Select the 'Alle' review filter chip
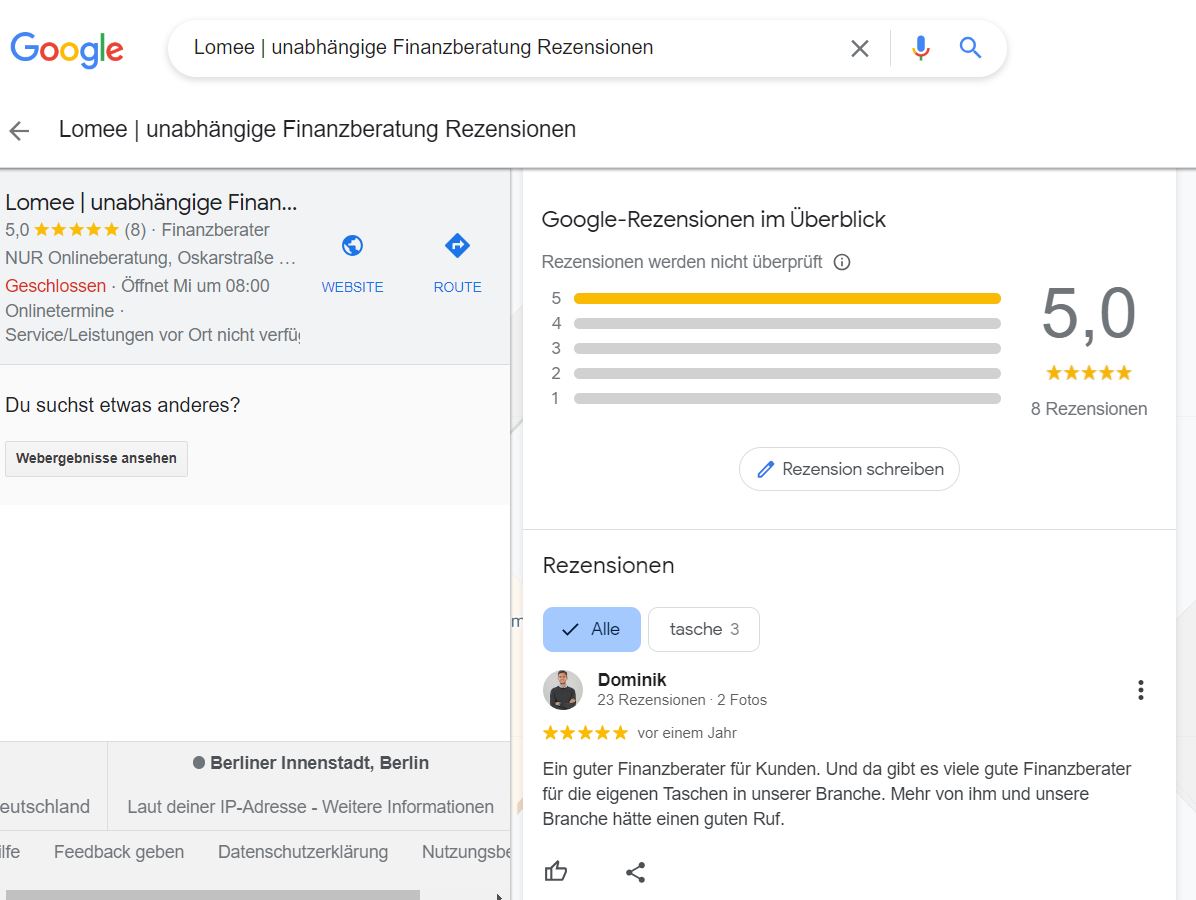Image resolution: width=1196 pixels, height=900 pixels. 592,629
